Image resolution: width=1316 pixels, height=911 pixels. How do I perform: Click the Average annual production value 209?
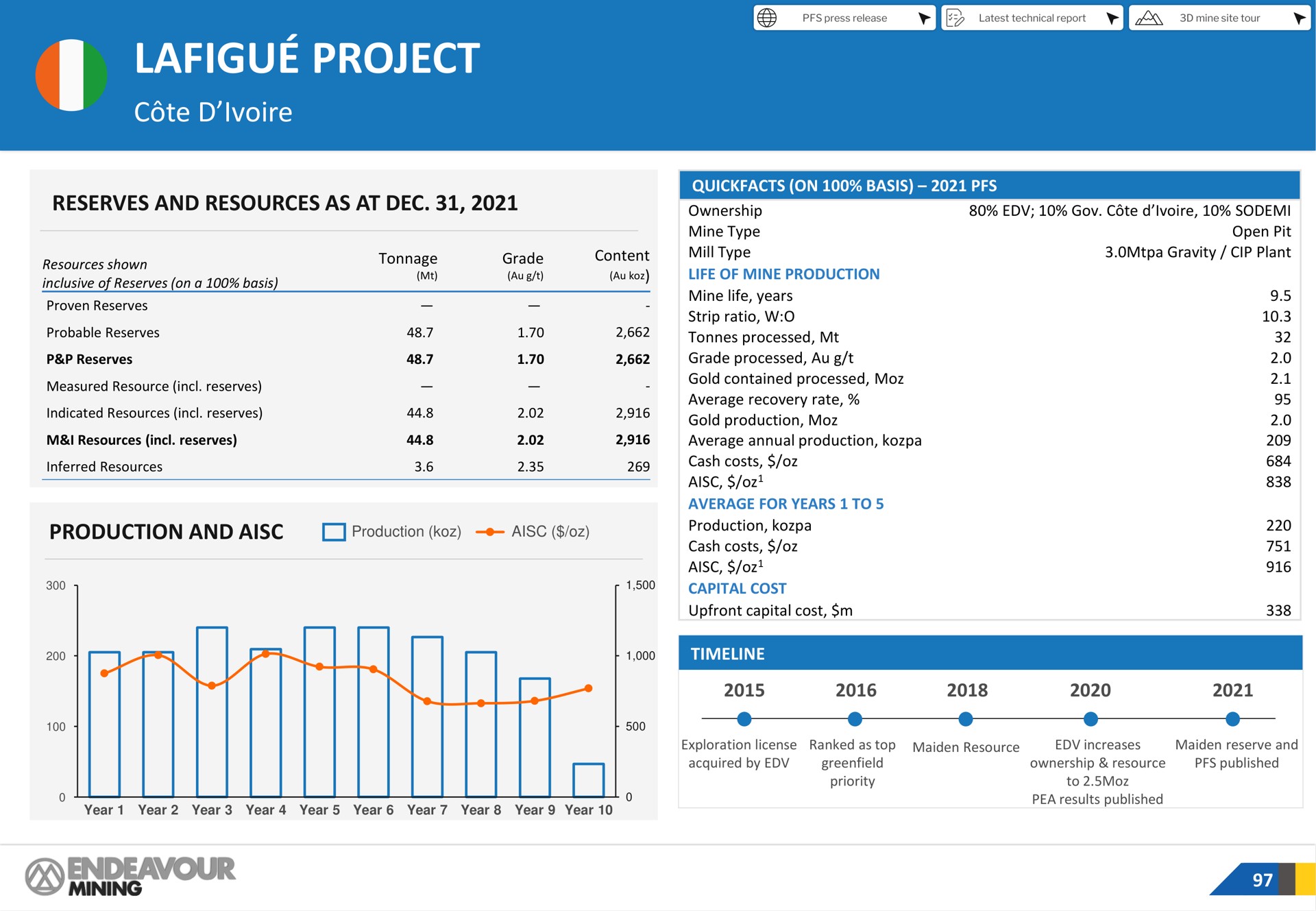pyautogui.click(x=1278, y=441)
